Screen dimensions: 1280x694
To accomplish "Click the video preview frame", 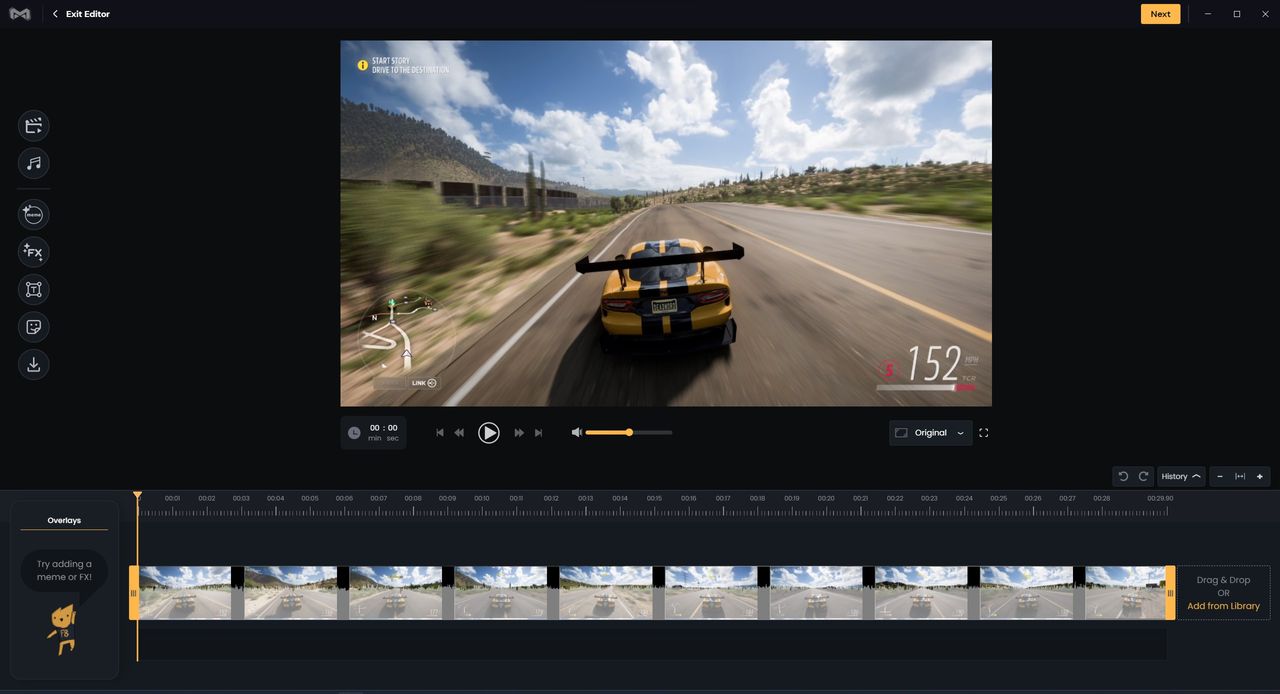I will pyautogui.click(x=666, y=223).
